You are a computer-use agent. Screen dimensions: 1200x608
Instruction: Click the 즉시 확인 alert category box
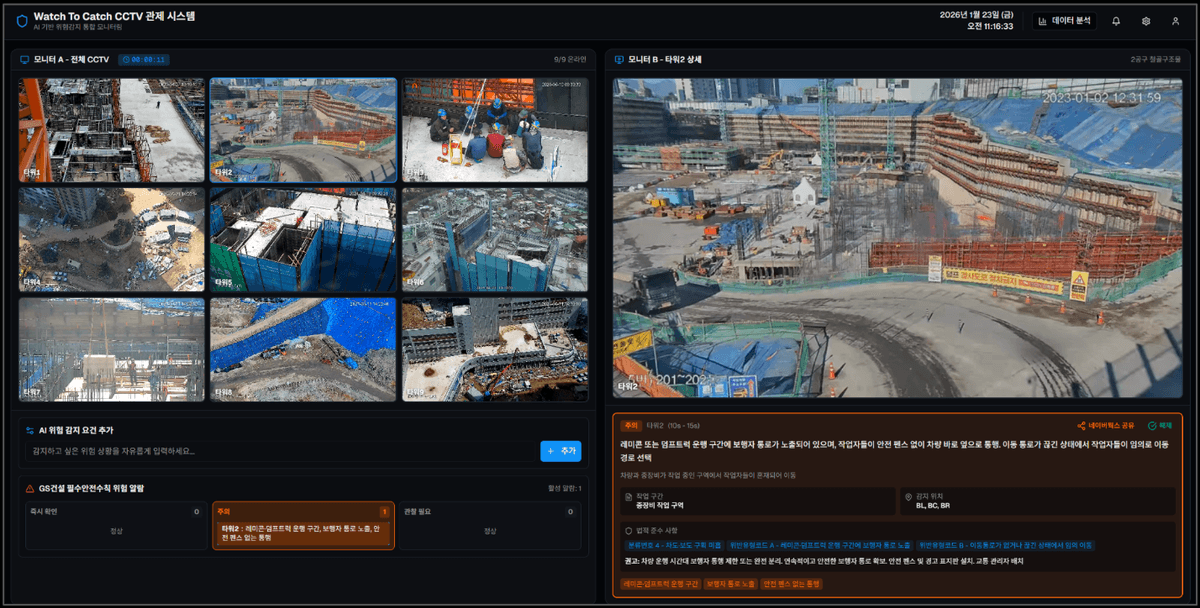pos(116,526)
